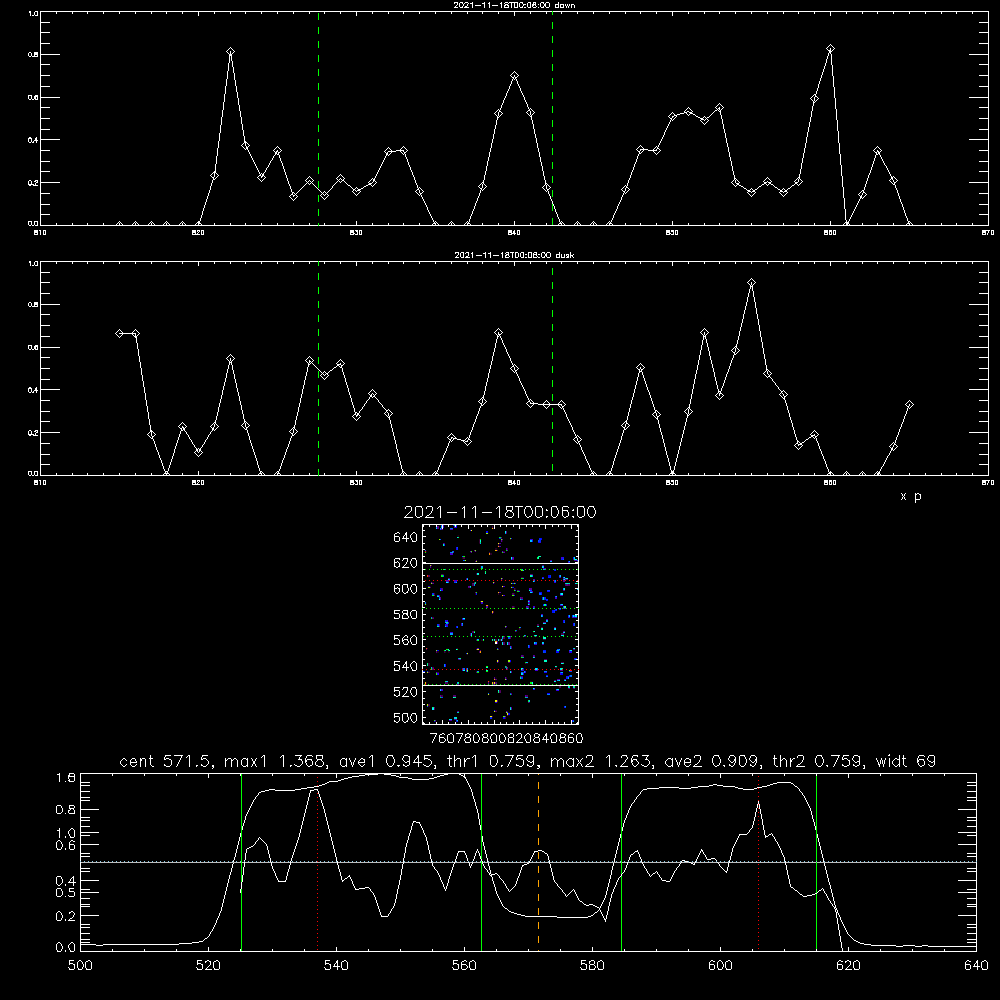Click bottom plot x-axis label 560
This screenshot has height=1000, width=1000.
point(464,965)
